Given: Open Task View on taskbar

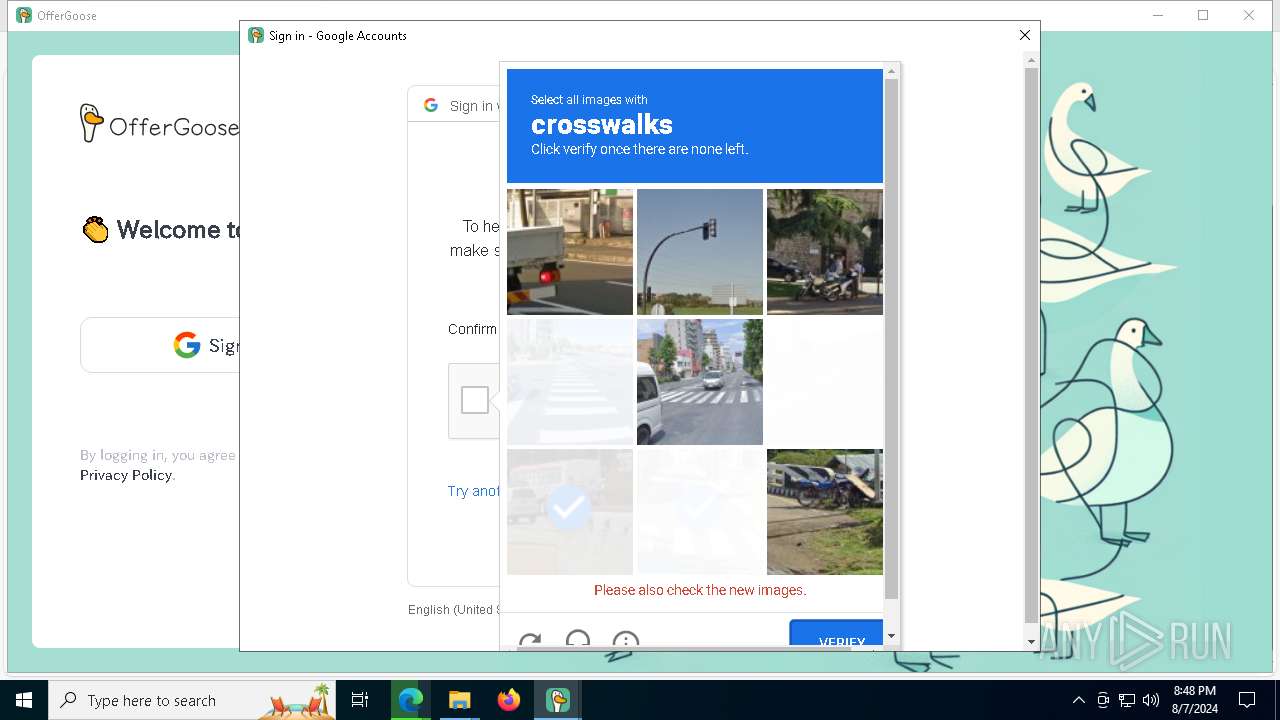Looking at the screenshot, I should (360, 700).
